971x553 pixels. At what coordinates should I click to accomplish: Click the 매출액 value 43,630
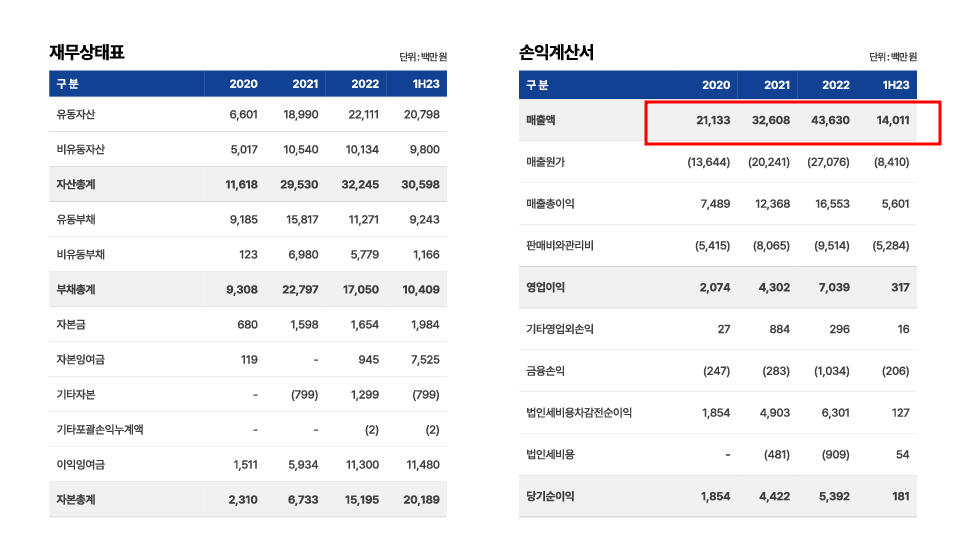[830, 120]
